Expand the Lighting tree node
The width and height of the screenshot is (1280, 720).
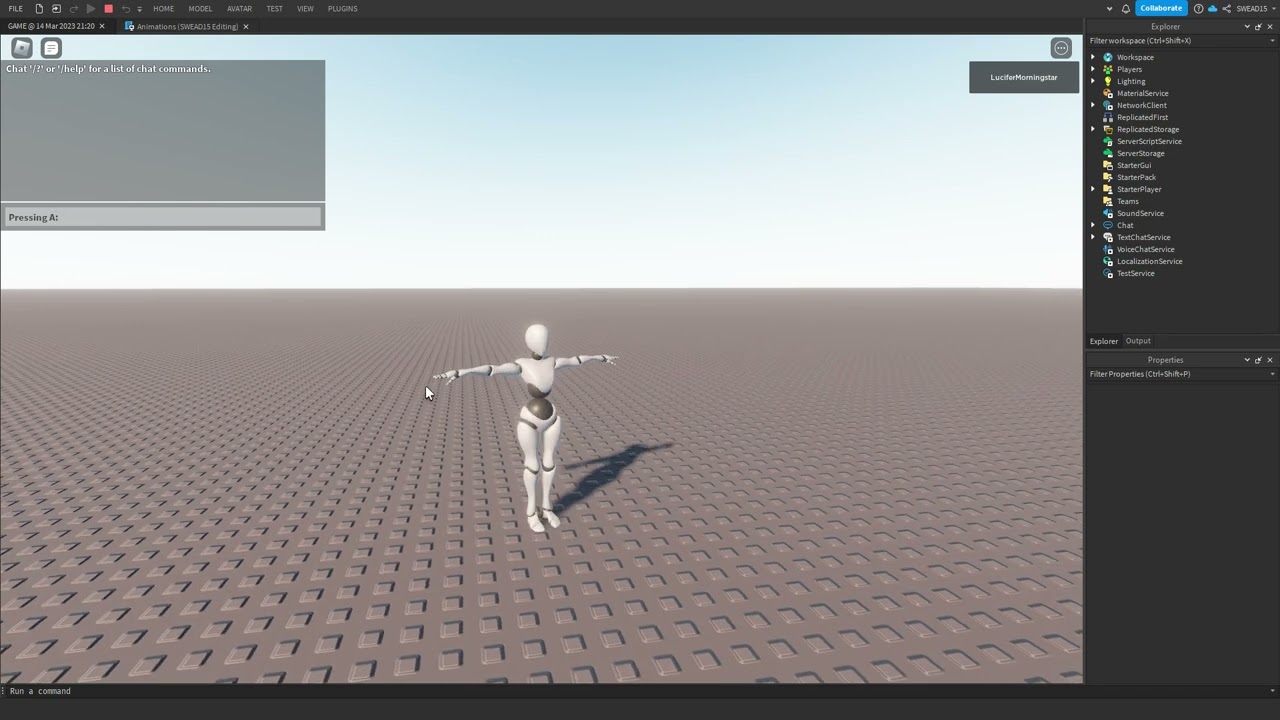[x=1093, y=81]
